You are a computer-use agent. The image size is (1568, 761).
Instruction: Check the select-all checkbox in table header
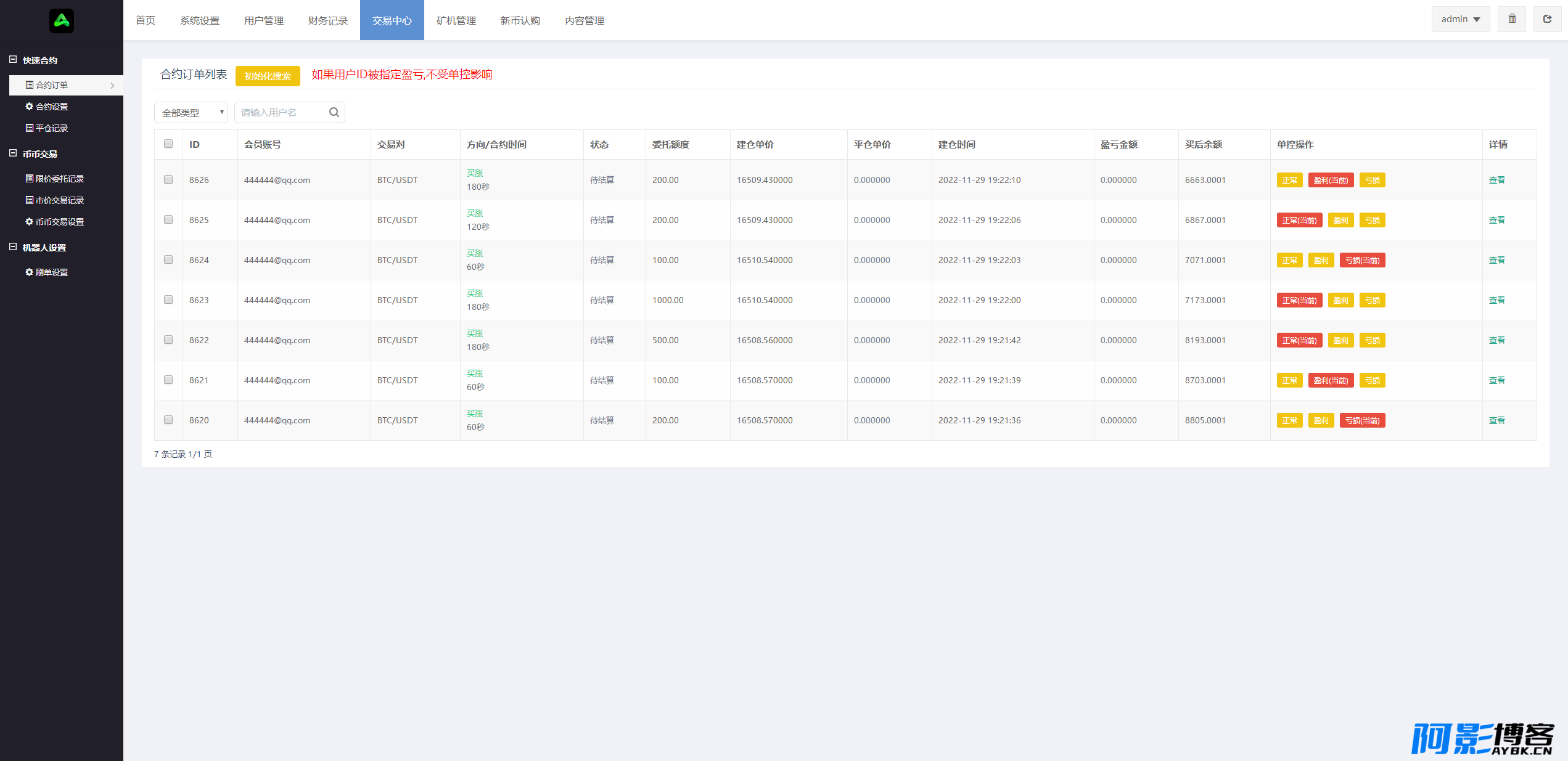coord(168,144)
